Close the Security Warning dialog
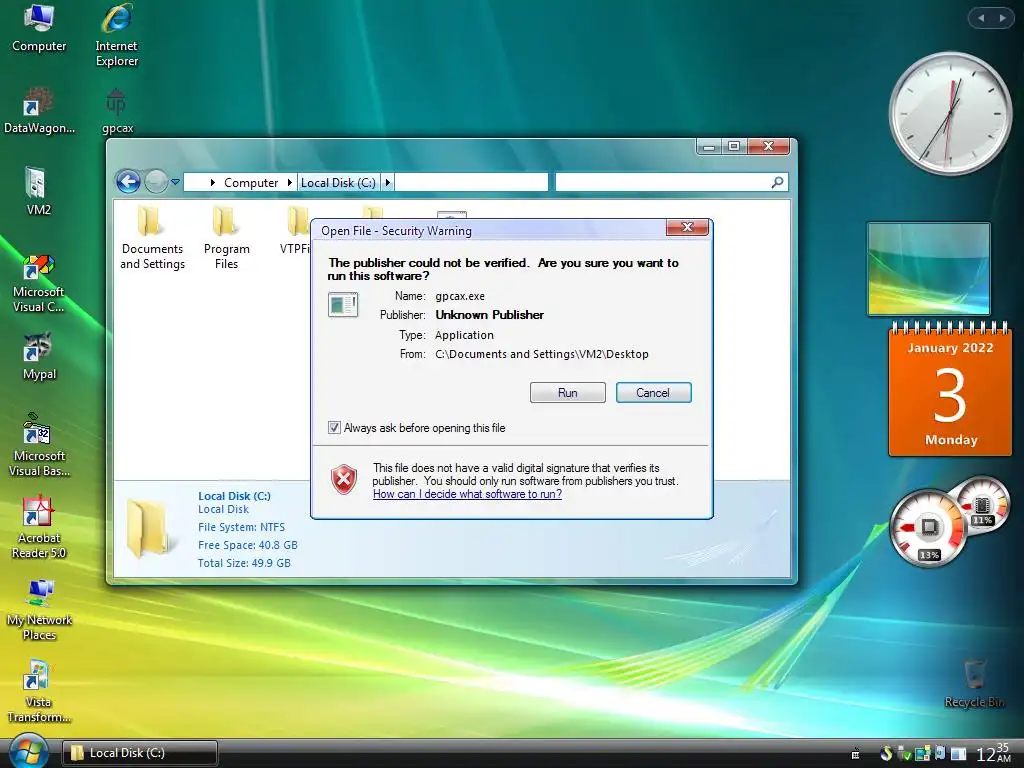The height and width of the screenshot is (768, 1024). pyautogui.click(x=687, y=227)
